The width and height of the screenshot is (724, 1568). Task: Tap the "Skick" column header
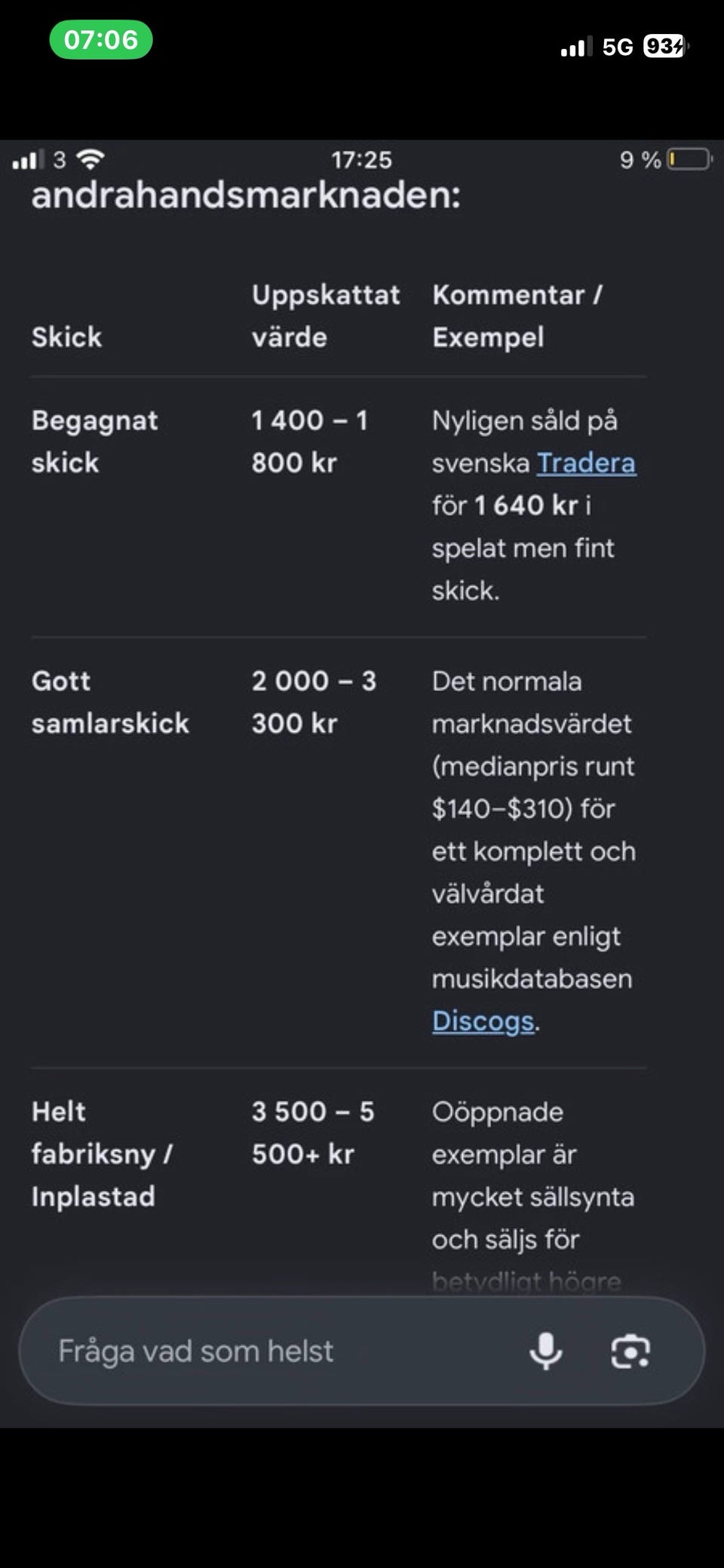66,337
